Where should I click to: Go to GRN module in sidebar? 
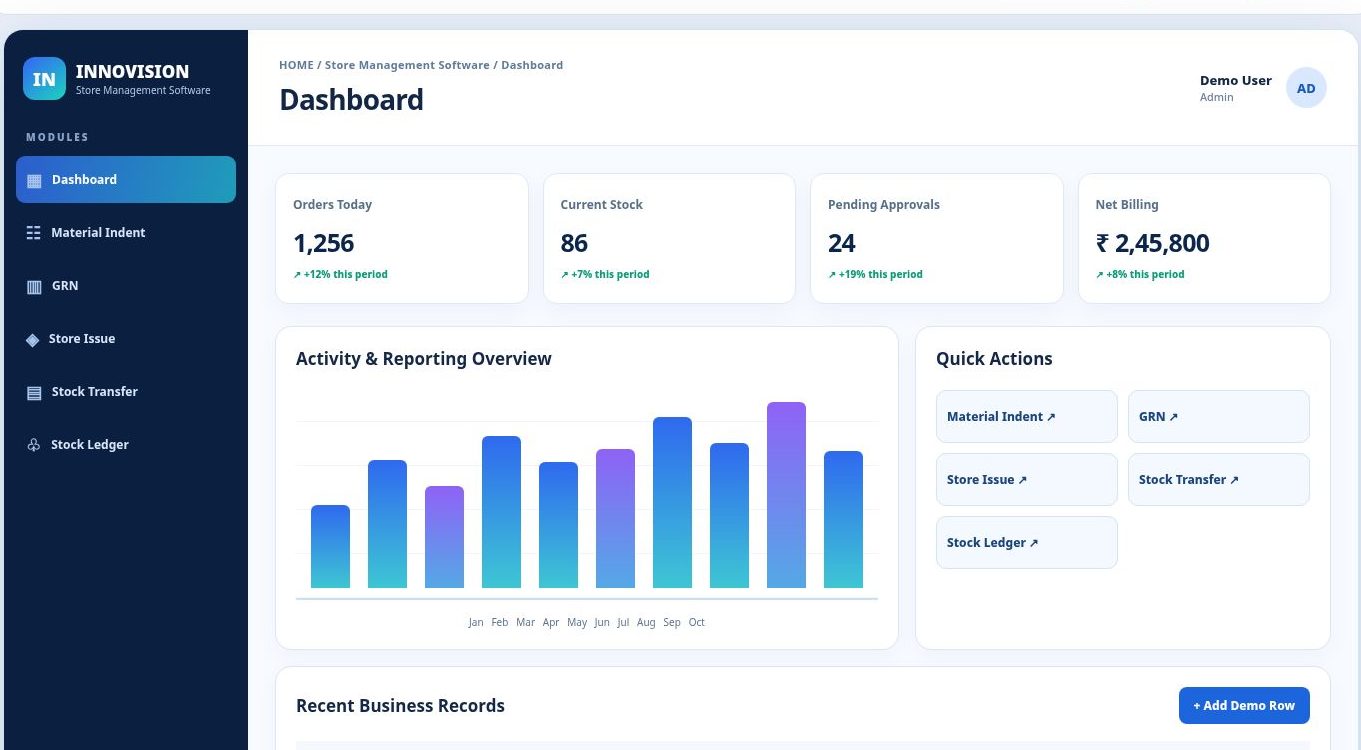coord(126,285)
